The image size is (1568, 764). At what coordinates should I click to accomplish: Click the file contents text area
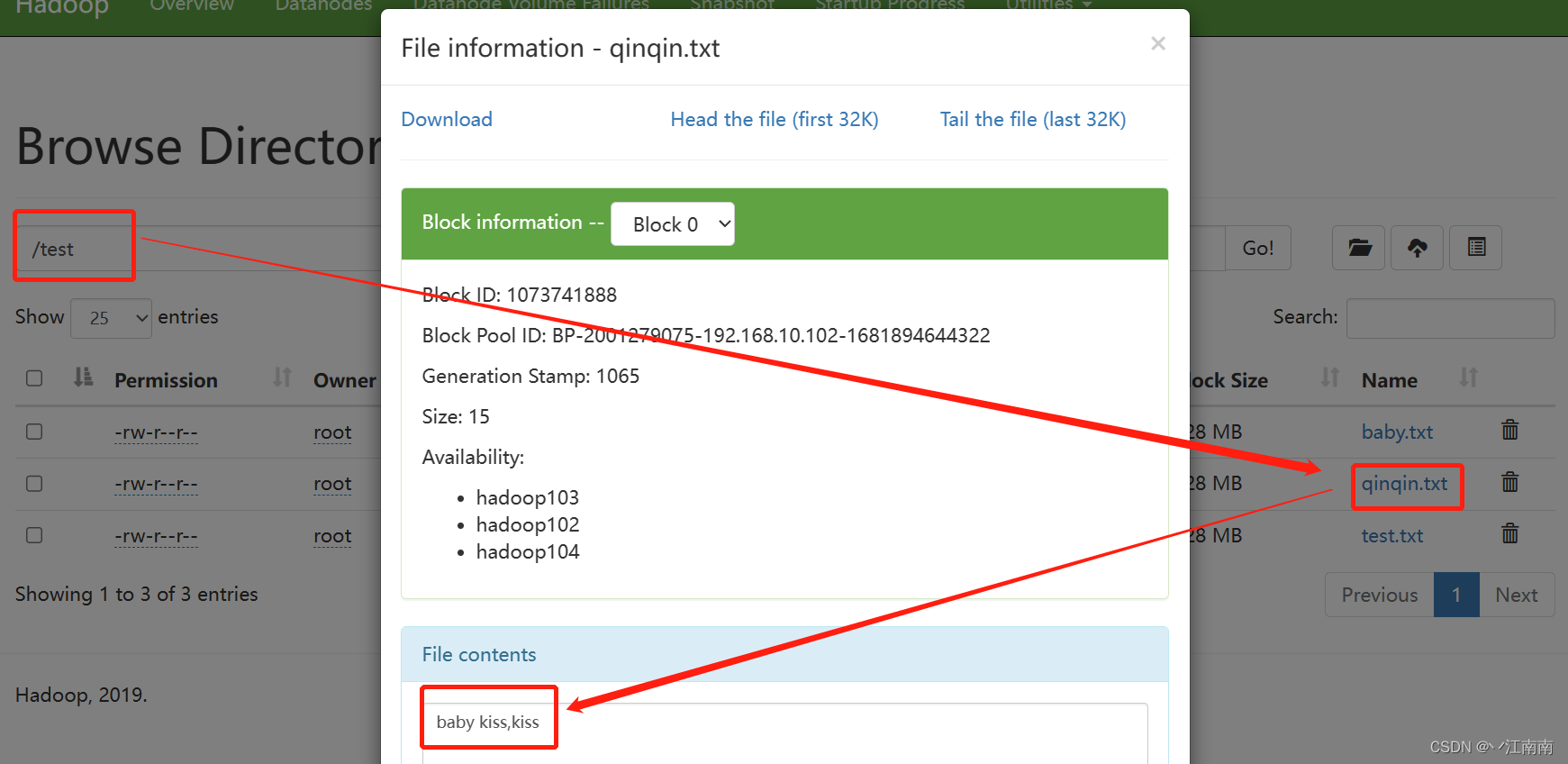[785, 733]
